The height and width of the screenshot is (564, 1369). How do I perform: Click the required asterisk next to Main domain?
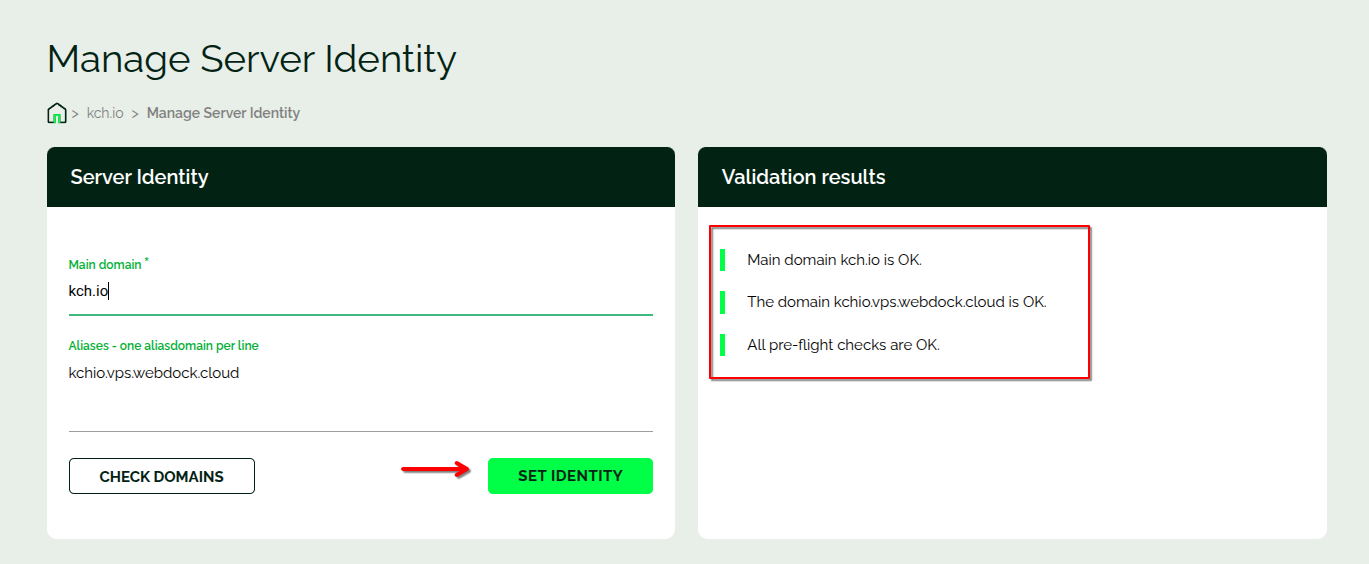point(147,260)
